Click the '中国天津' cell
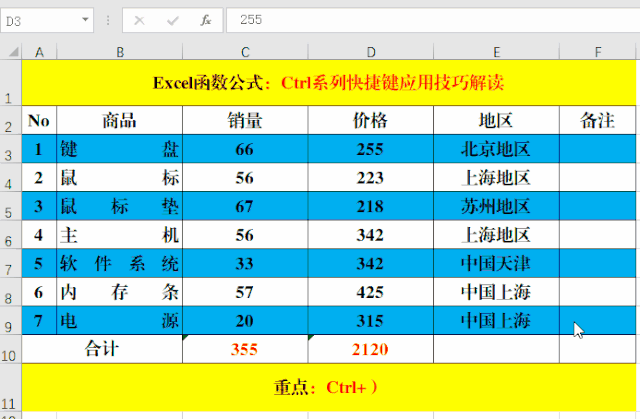The height and width of the screenshot is (419, 640). coord(496,263)
